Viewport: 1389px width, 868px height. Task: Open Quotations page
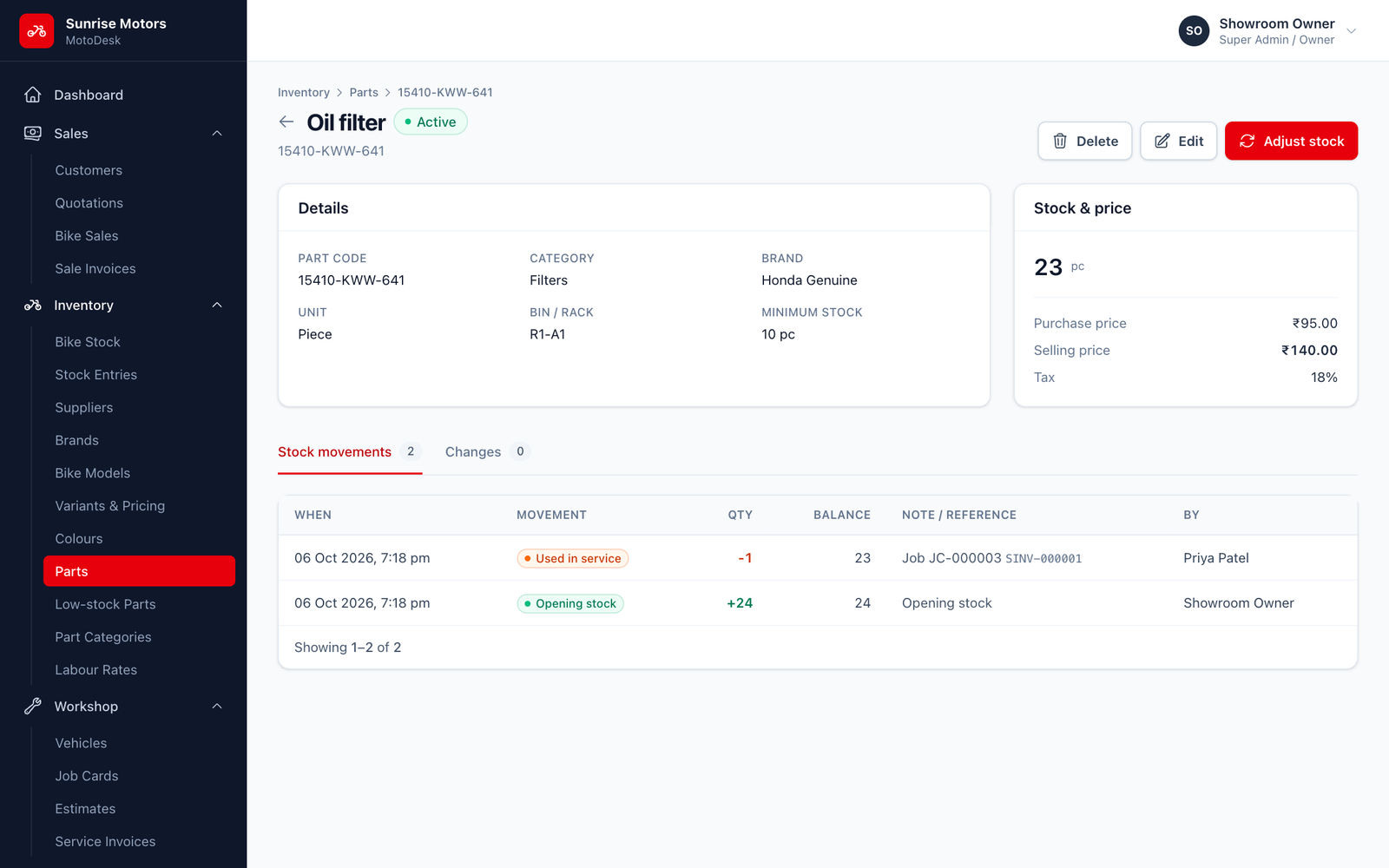pos(139,203)
